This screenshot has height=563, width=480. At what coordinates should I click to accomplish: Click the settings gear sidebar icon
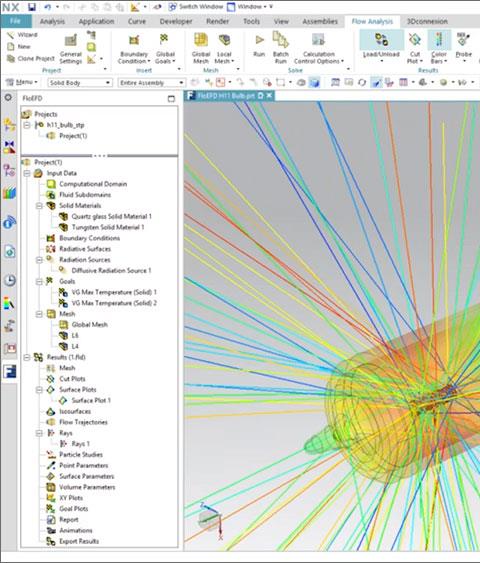coord(8,98)
